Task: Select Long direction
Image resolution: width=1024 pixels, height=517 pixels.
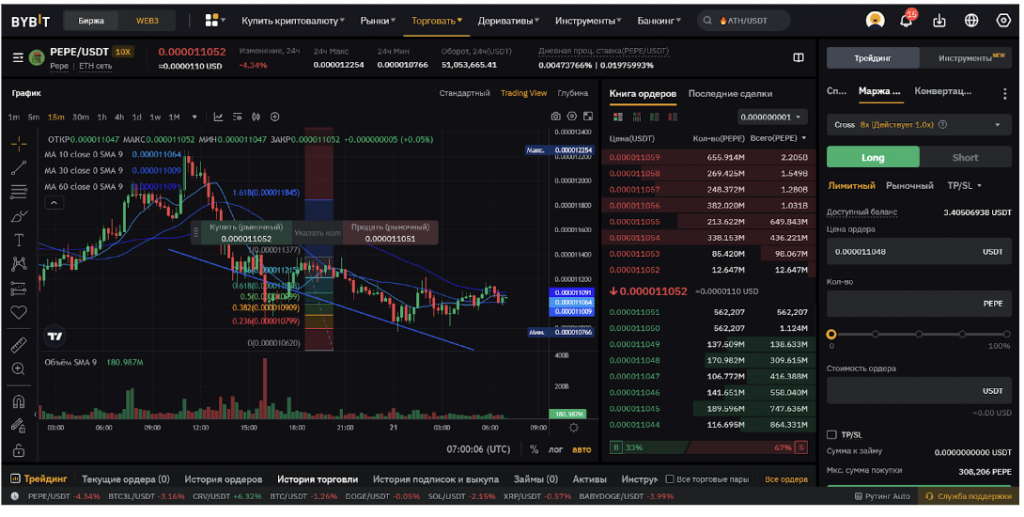Action: (x=872, y=157)
